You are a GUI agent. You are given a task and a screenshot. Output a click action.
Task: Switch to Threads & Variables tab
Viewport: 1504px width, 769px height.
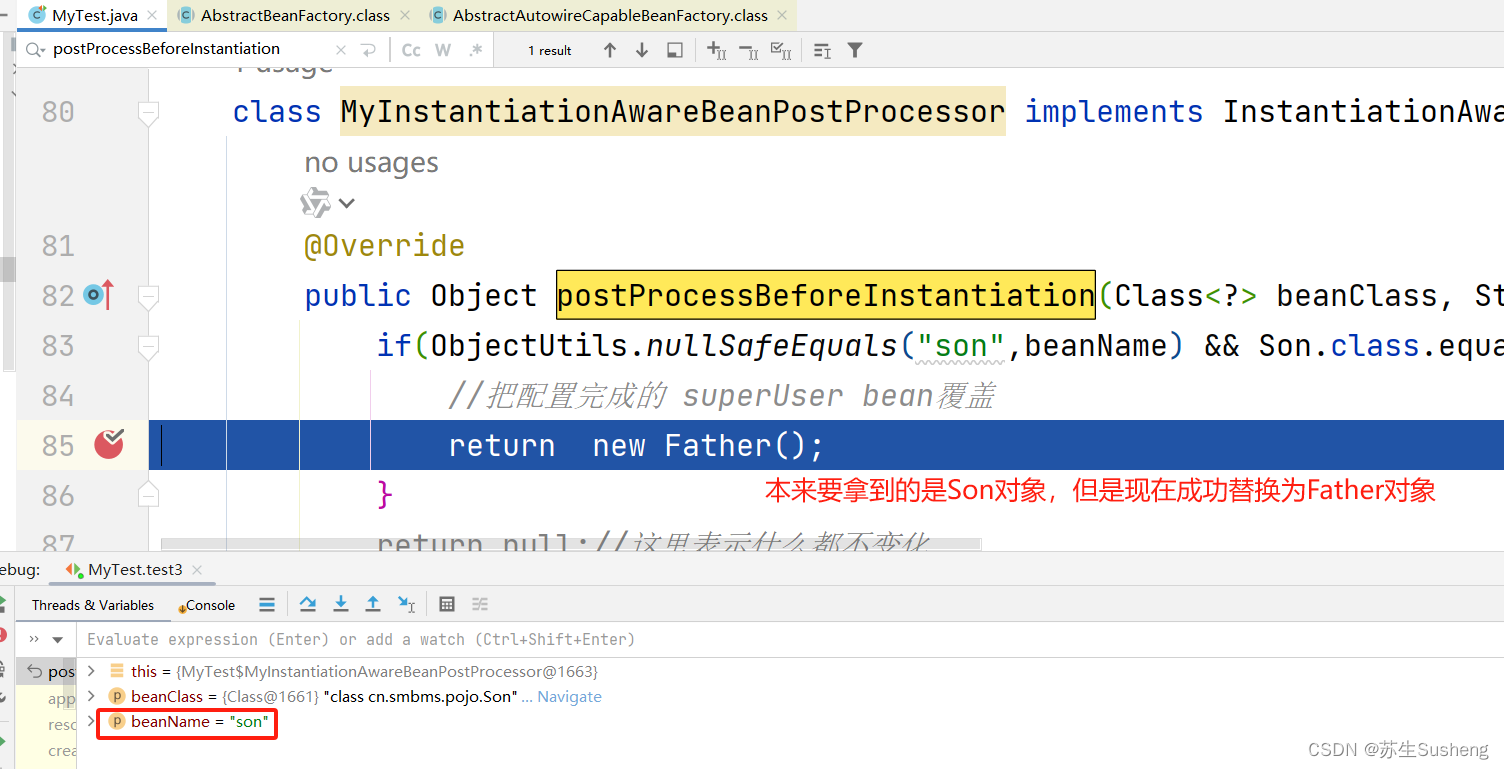click(x=93, y=605)
